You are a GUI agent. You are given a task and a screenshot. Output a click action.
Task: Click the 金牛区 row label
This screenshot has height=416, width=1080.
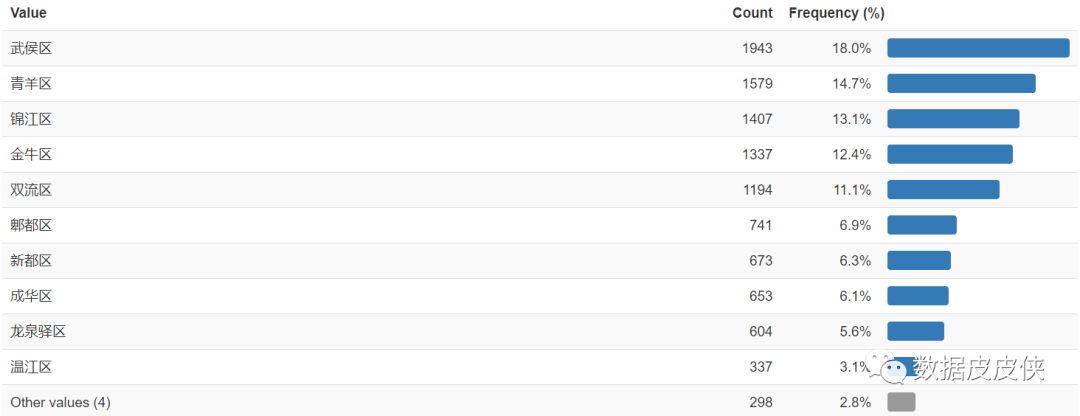coord(31,154)
